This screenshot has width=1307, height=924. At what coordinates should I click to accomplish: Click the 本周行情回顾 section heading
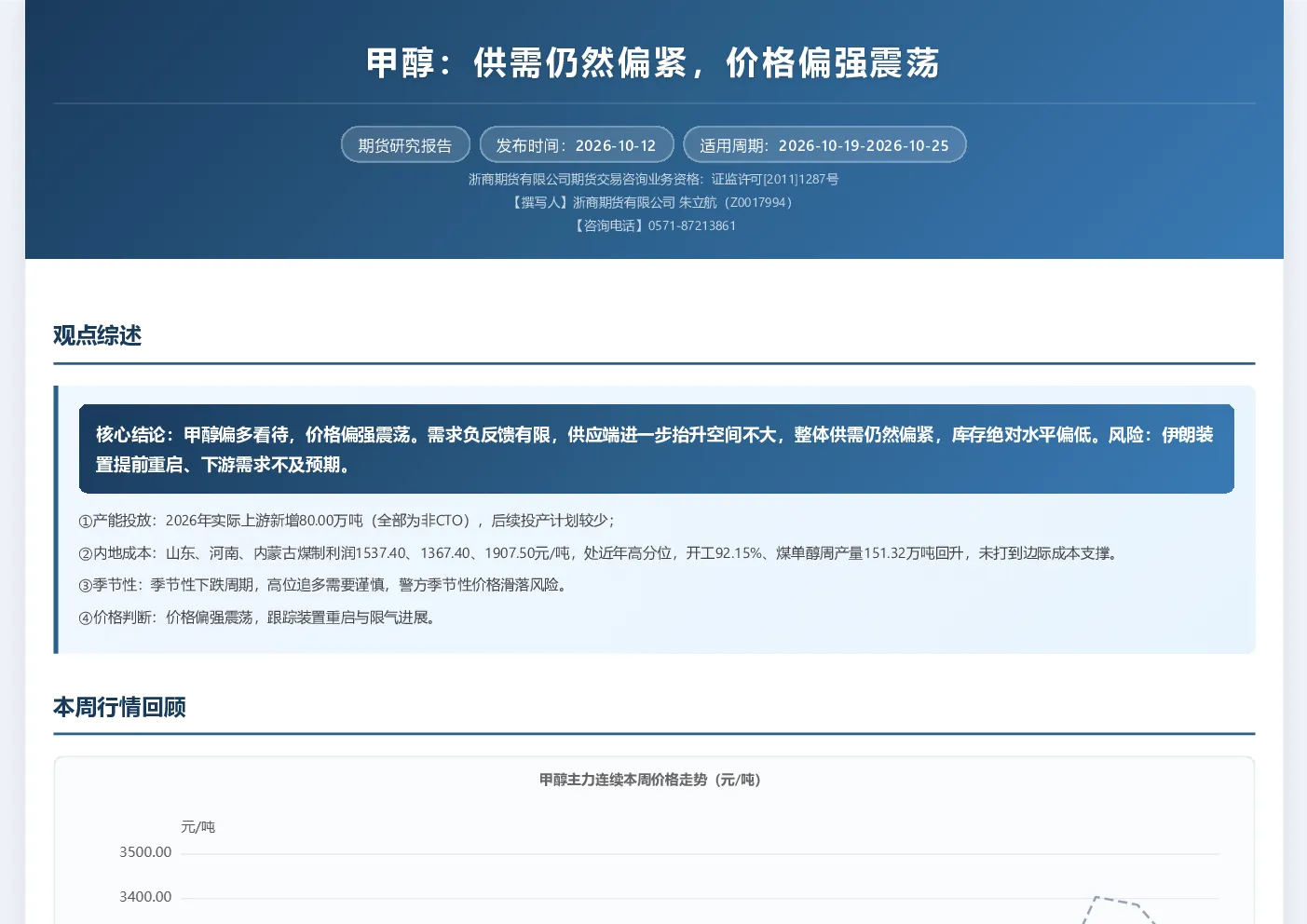(119, 707)
